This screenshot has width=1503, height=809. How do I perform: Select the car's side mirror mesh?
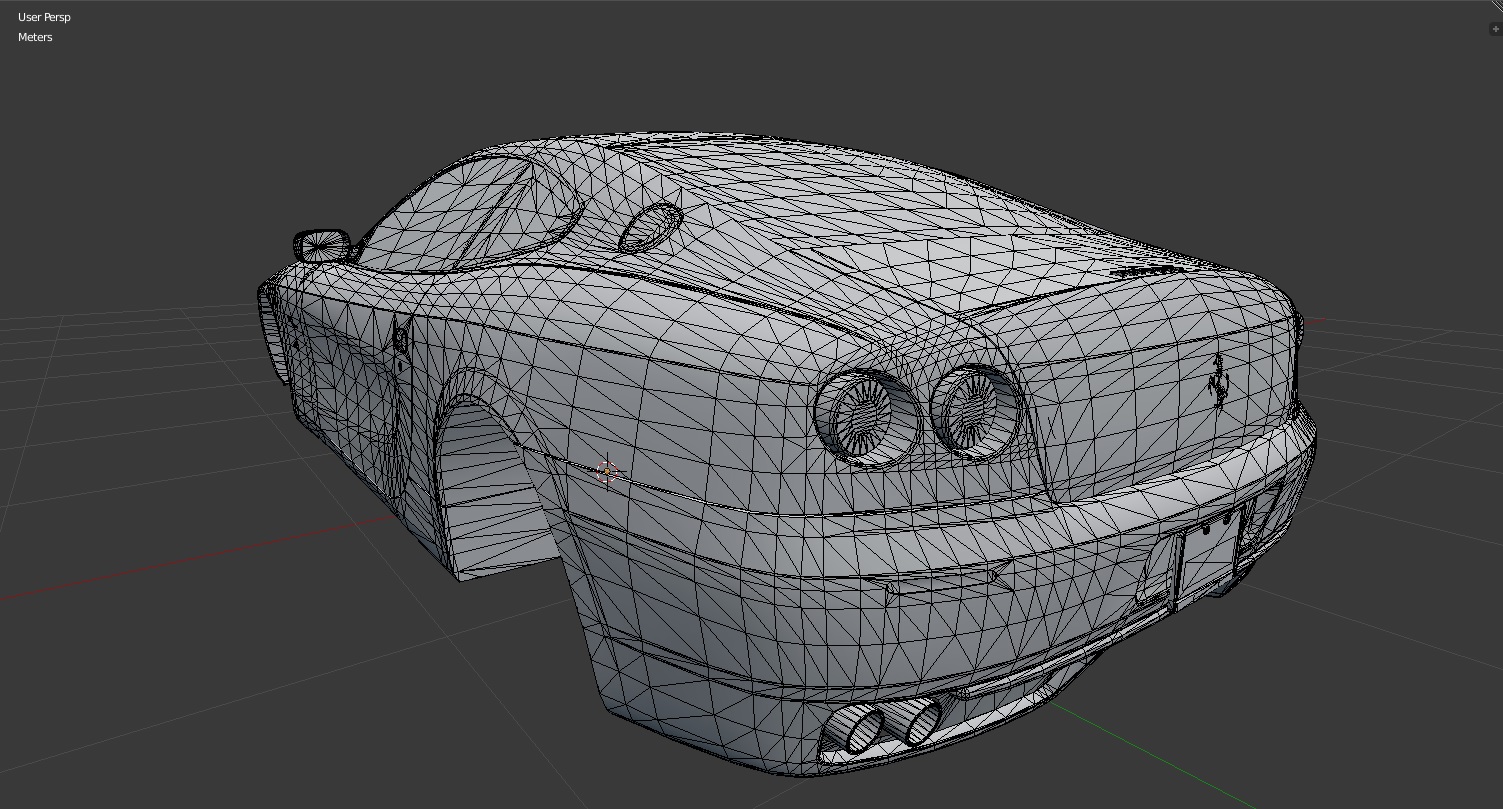(321, 245)
